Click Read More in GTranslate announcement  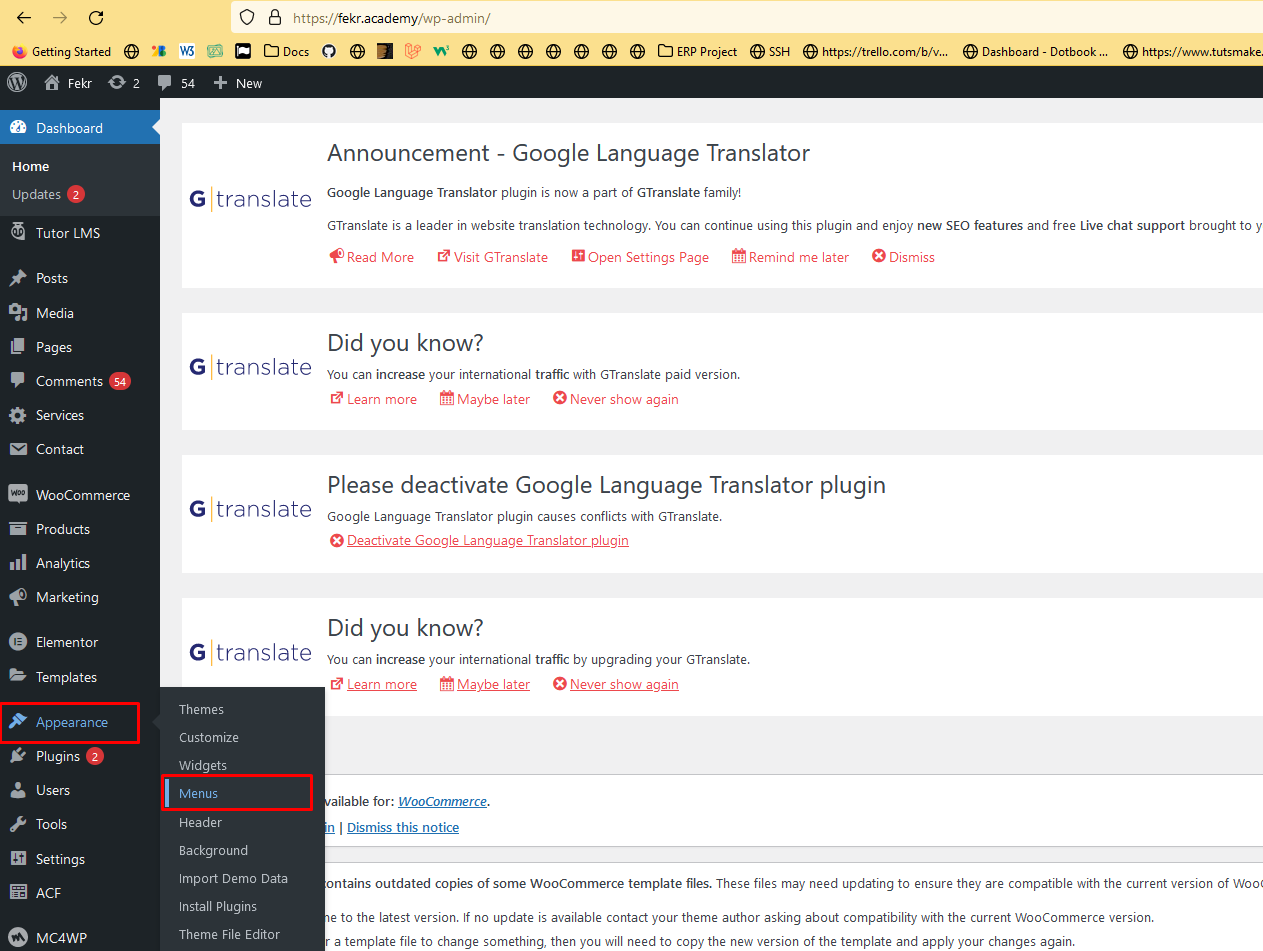(x=371, y=257)
